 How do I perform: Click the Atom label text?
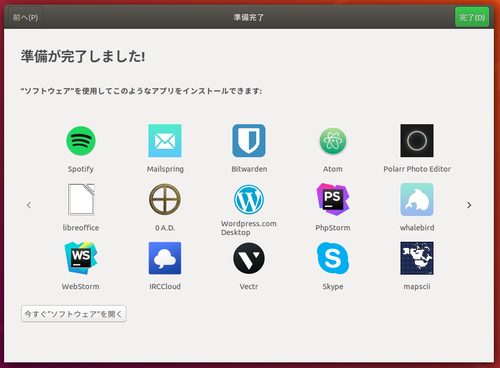(333, 169)
